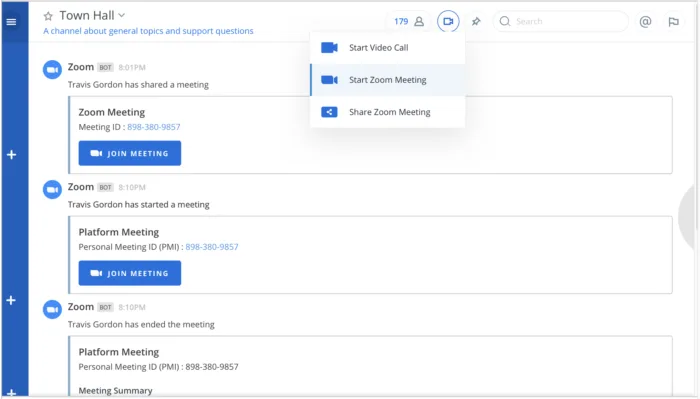Viewport: 700px width, 399px height.
Task: Open Zoom bot avatar on 8:01PM post
Action: [52, 70]
